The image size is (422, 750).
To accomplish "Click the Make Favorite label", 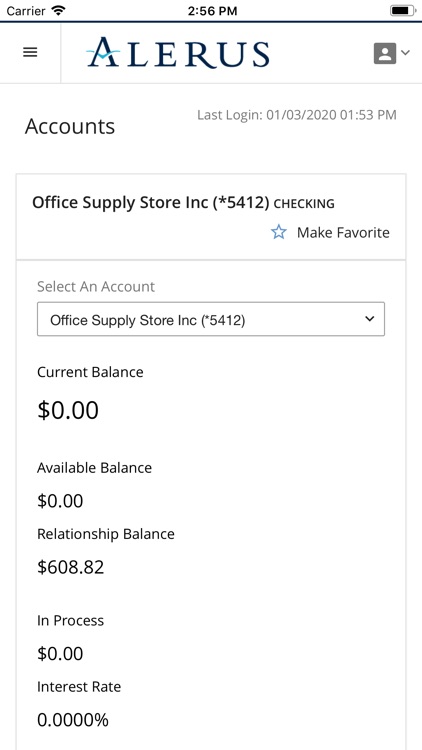I will click(343, 232).
